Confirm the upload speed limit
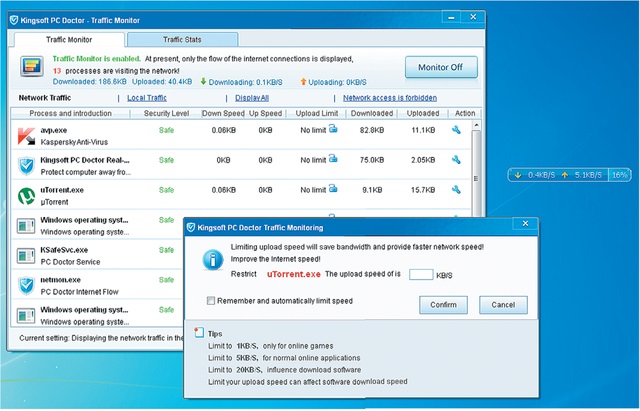640x411 pixels. [x=443, y=305]
